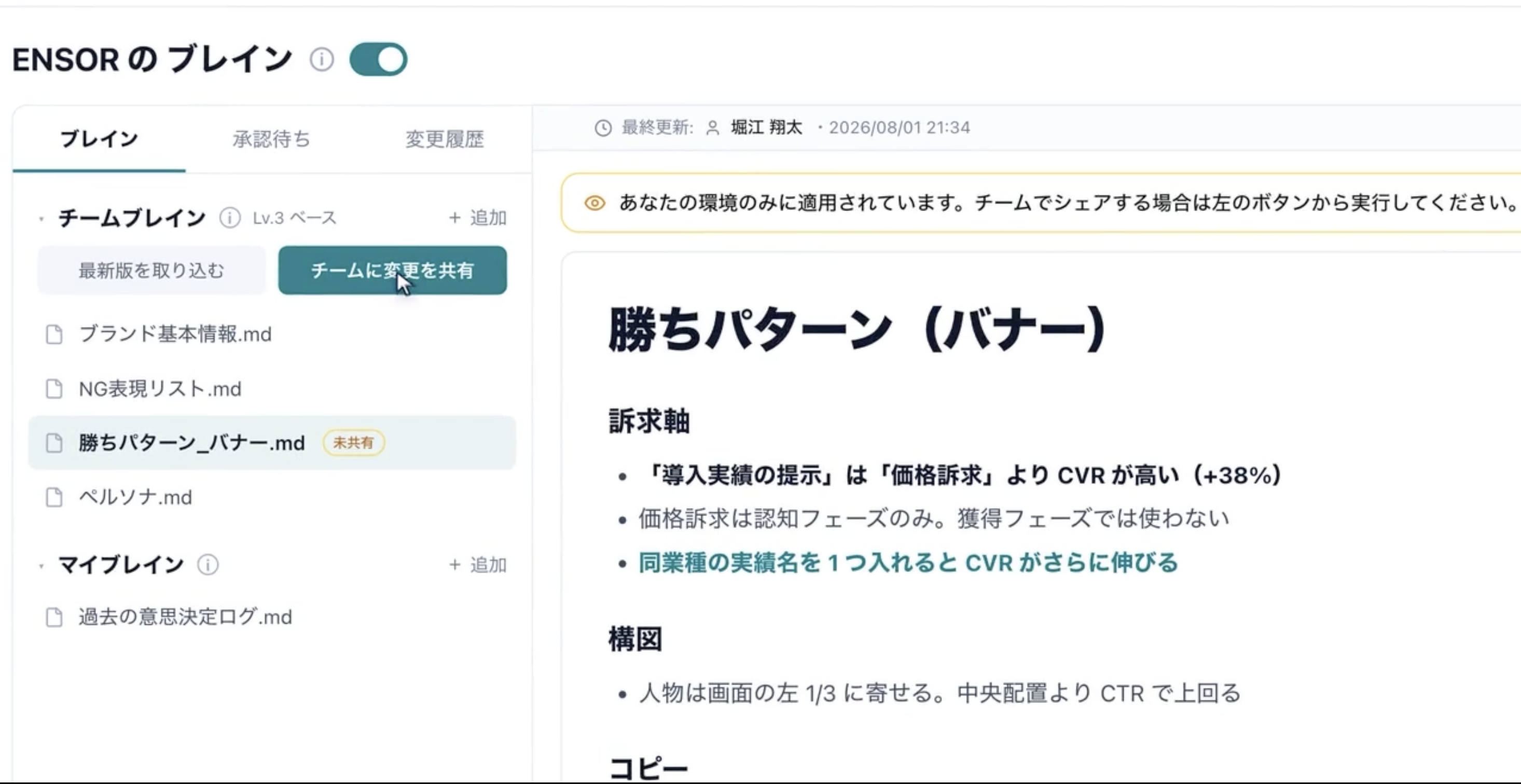The image size is (1521, 784).
Task: Click file icon of 過去の意思決定ログ.md
Action: [54, 617]
